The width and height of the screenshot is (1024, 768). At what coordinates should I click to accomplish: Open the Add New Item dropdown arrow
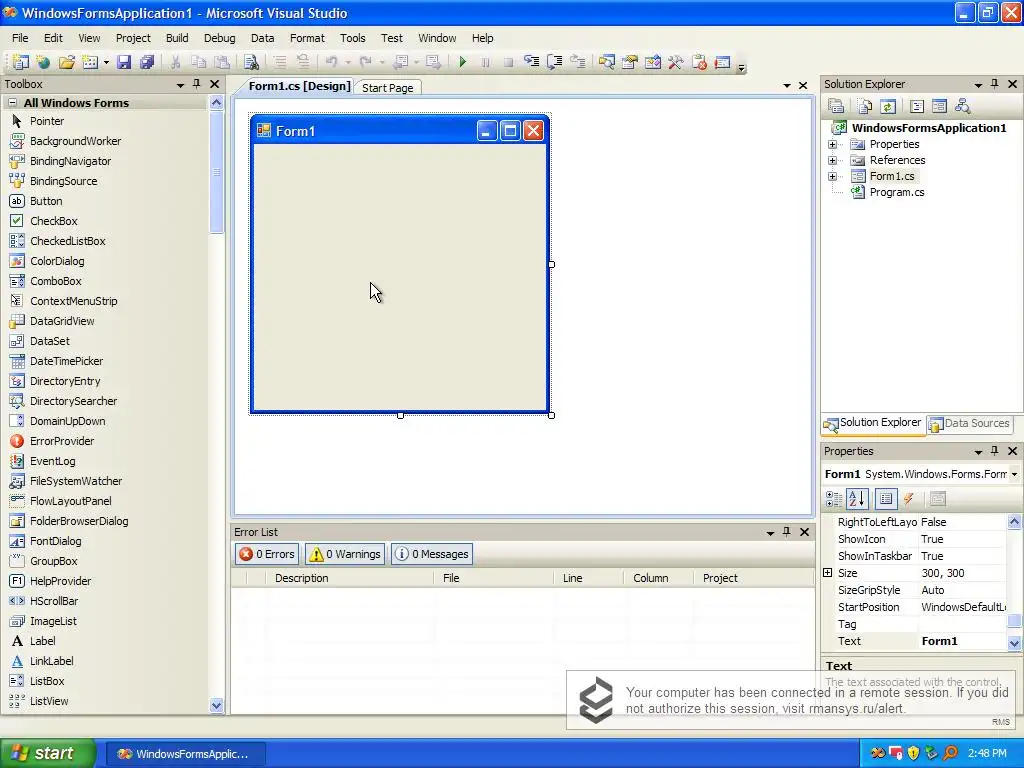(106, 63)
